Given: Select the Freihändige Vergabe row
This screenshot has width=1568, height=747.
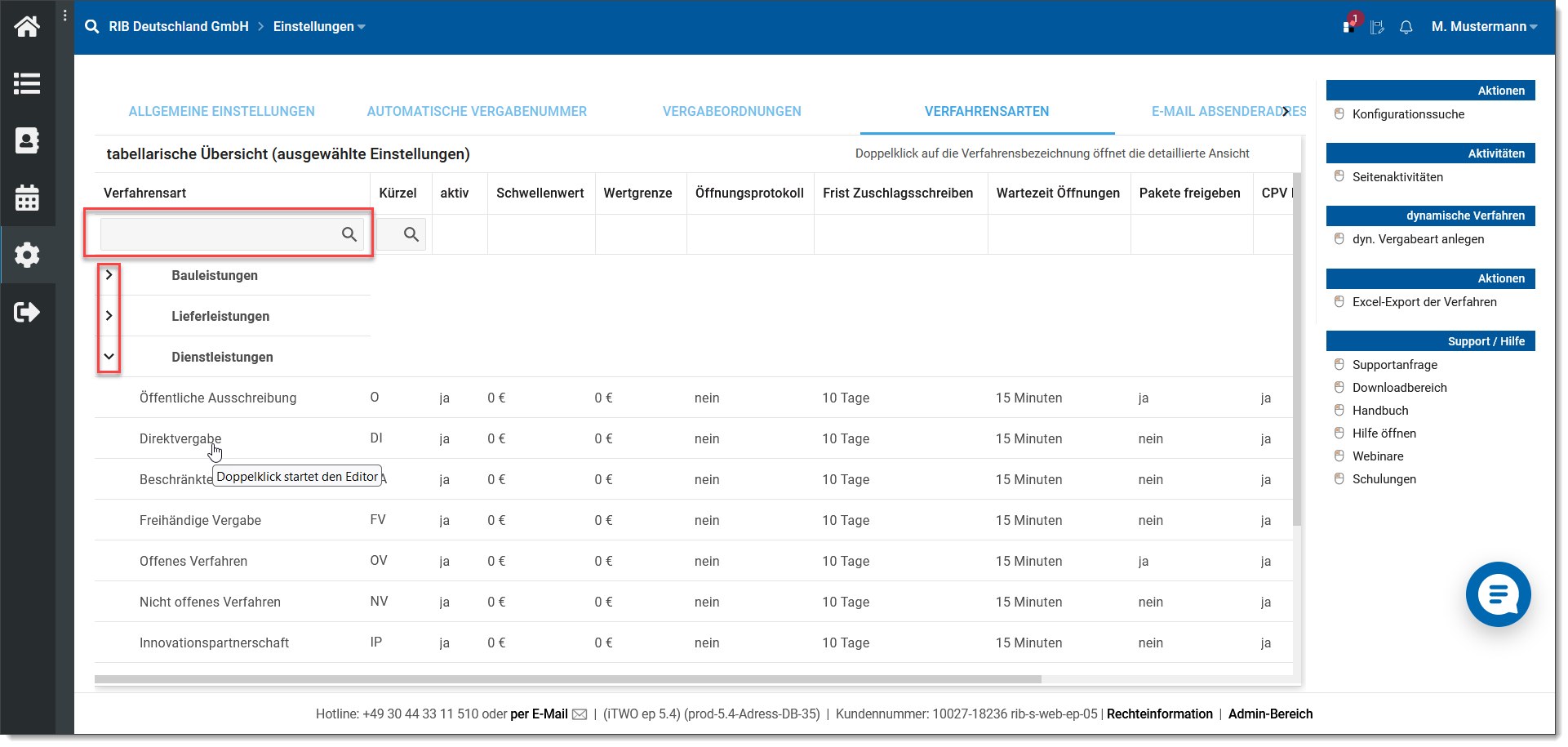Looking at the screenshot, I should [x=694, y=520].
